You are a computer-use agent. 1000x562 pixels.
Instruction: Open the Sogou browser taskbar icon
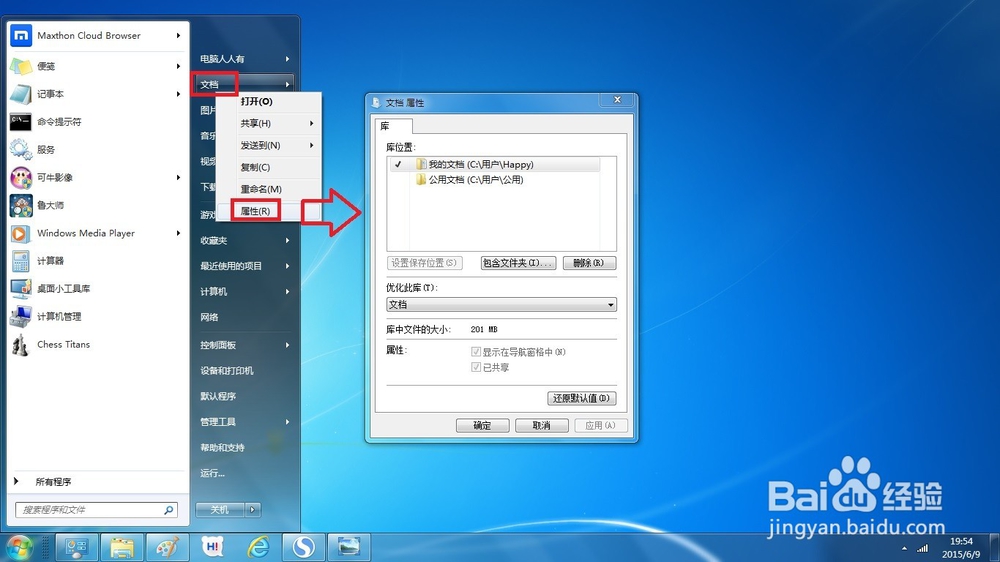click(304, 547)
